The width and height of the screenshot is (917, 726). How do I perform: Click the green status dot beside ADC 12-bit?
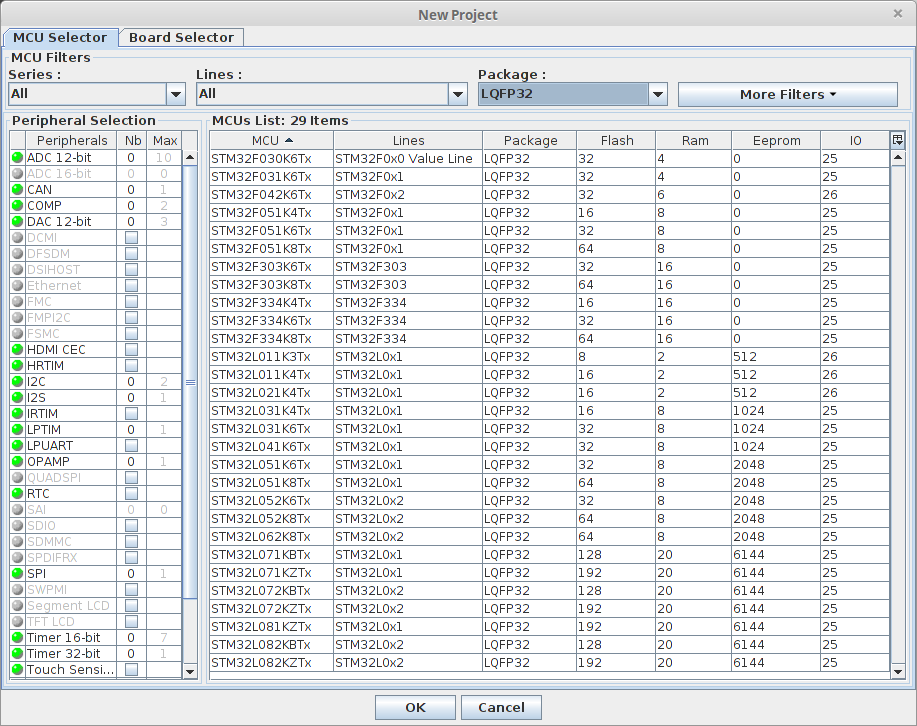(18, 157)
